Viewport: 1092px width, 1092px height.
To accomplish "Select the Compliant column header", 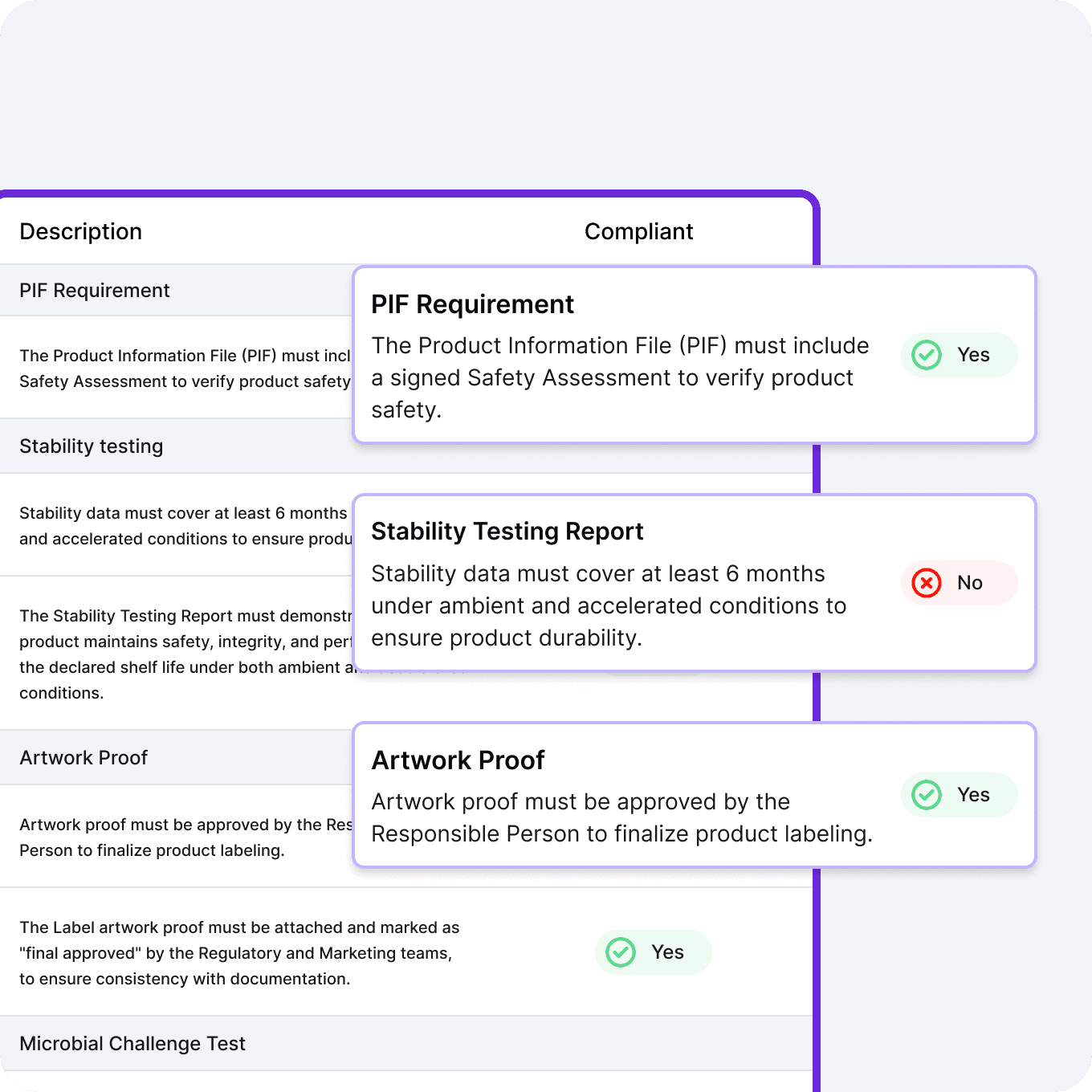I will pyautogui.click(x=638, y=231).
